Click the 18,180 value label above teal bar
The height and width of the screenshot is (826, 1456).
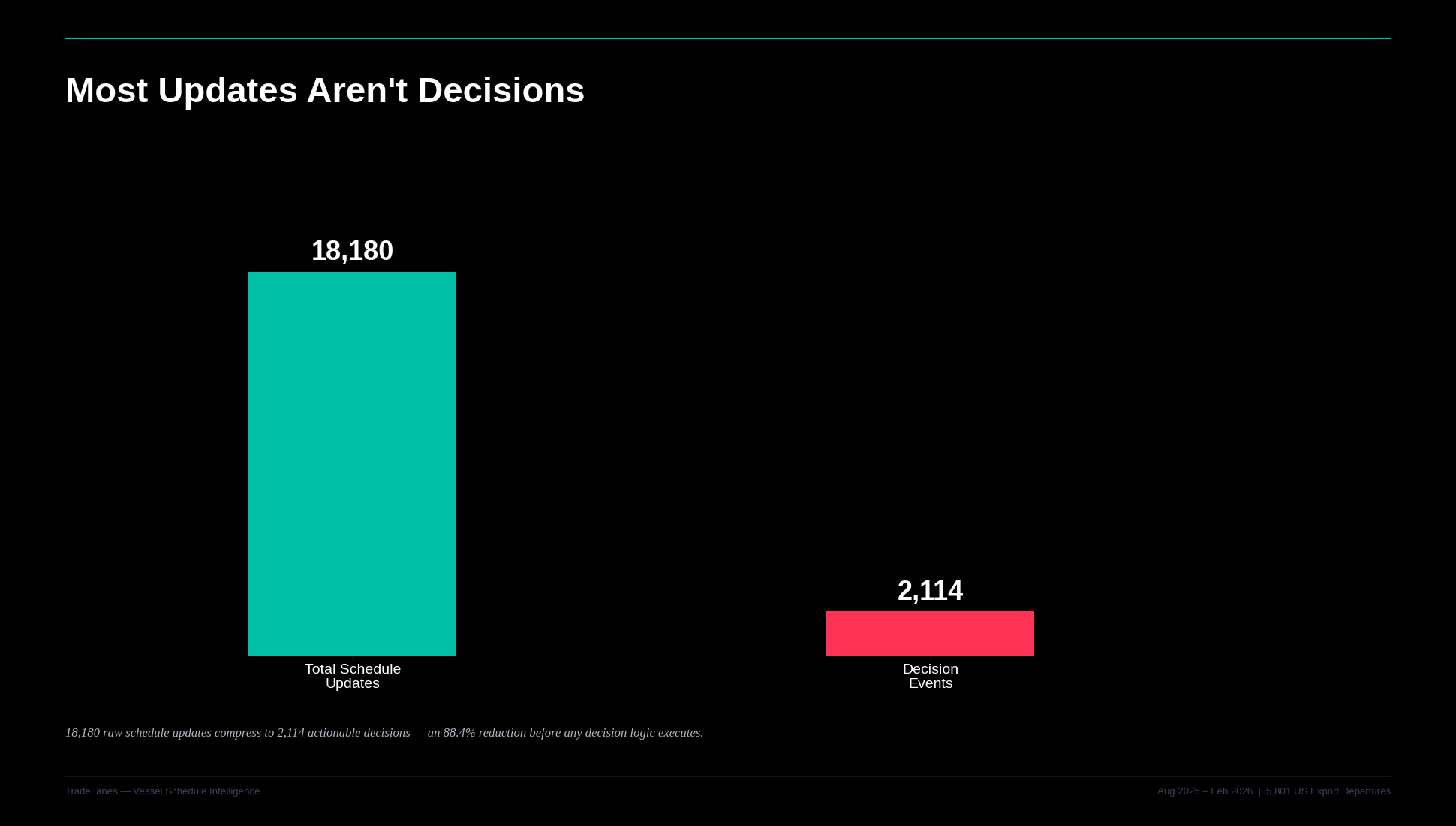click(352, 251)
